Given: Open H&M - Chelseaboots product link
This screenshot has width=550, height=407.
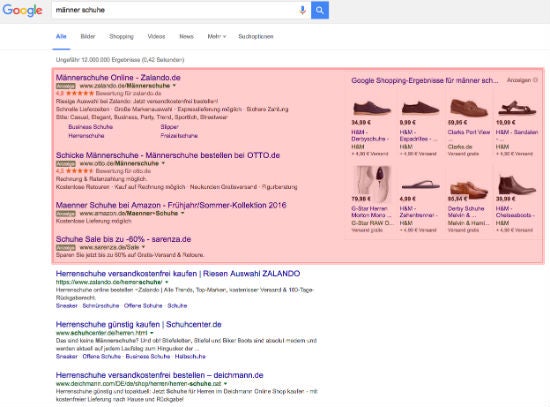Looking at the screenshot, I should tap(515, 212).
